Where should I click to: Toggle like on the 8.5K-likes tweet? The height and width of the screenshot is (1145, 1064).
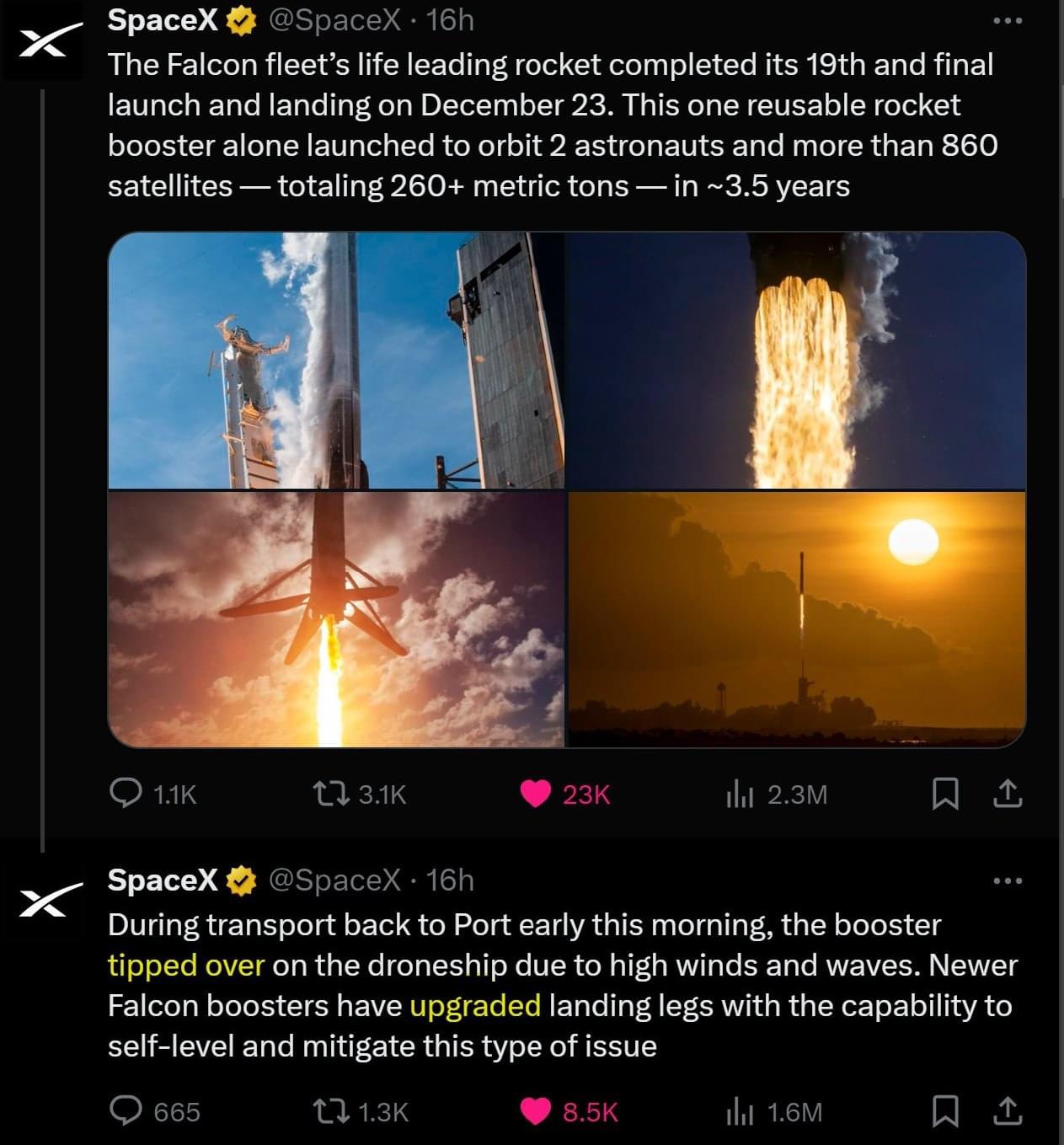[x=536, y=1111]
